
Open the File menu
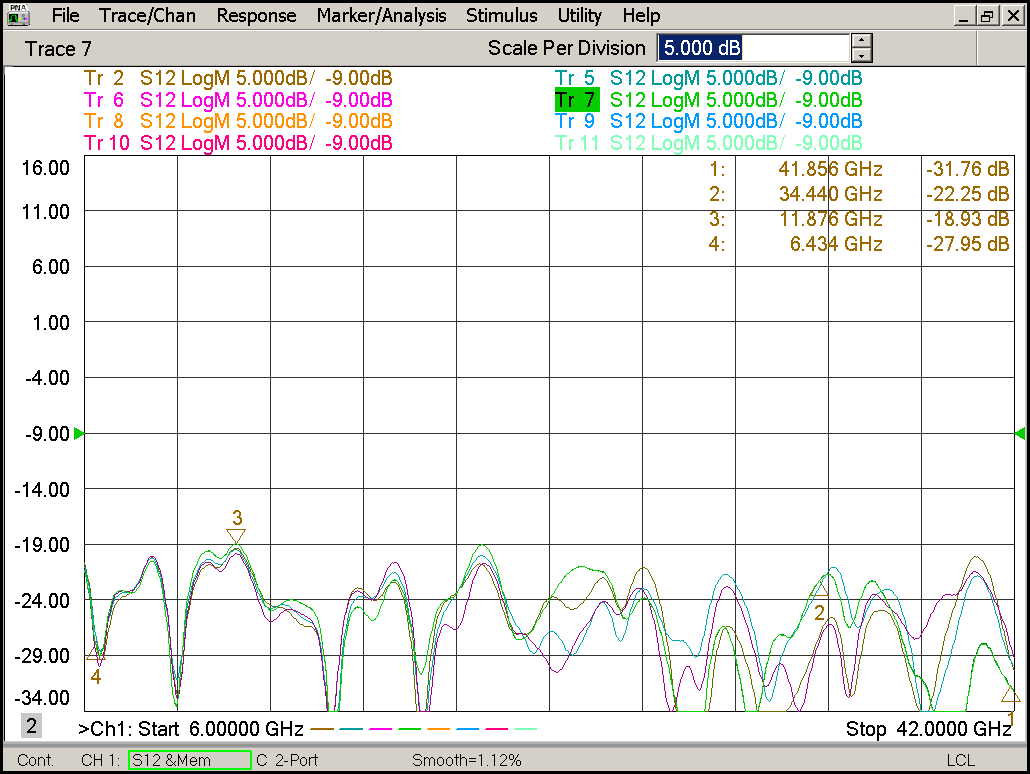(x=65, y=15)
